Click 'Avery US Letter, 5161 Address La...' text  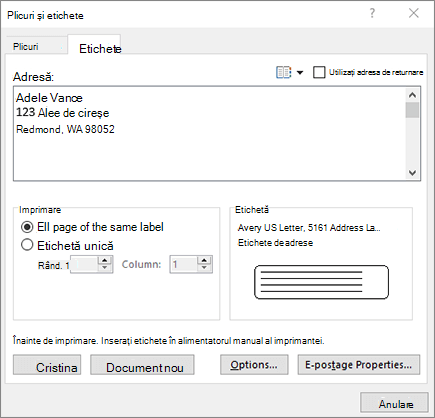[309, 228]
